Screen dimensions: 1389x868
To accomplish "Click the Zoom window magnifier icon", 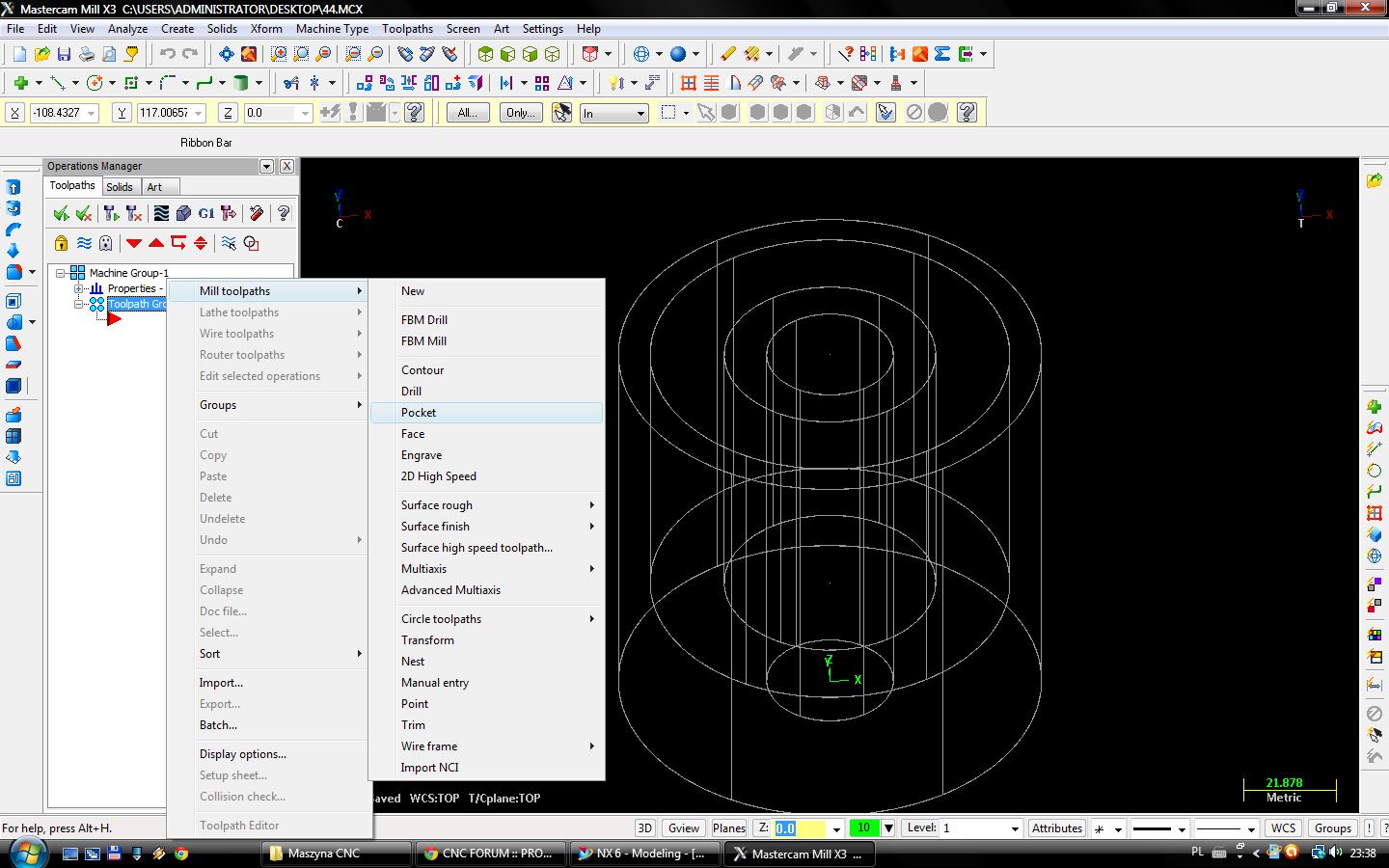I will [x=279, y=54].
